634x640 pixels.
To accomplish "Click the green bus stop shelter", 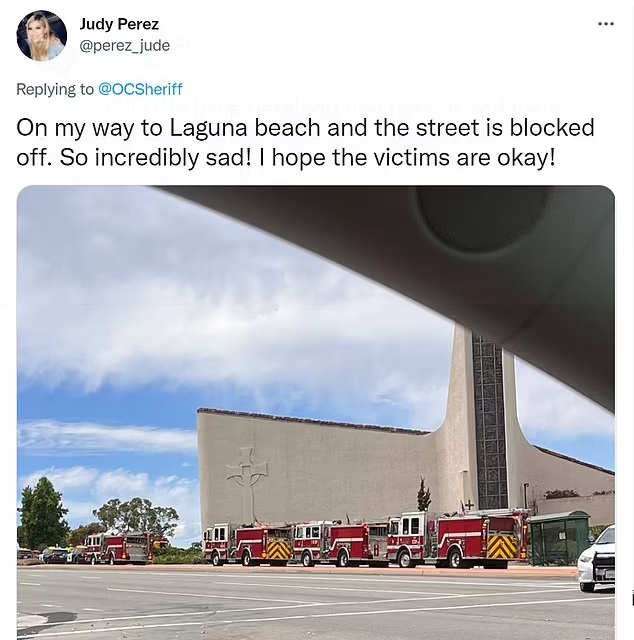I will pos(559,538).
